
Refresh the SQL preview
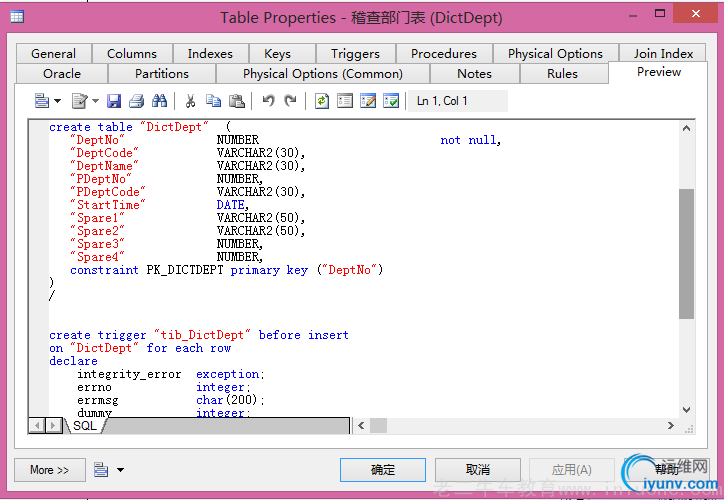[x=322, y=101]
